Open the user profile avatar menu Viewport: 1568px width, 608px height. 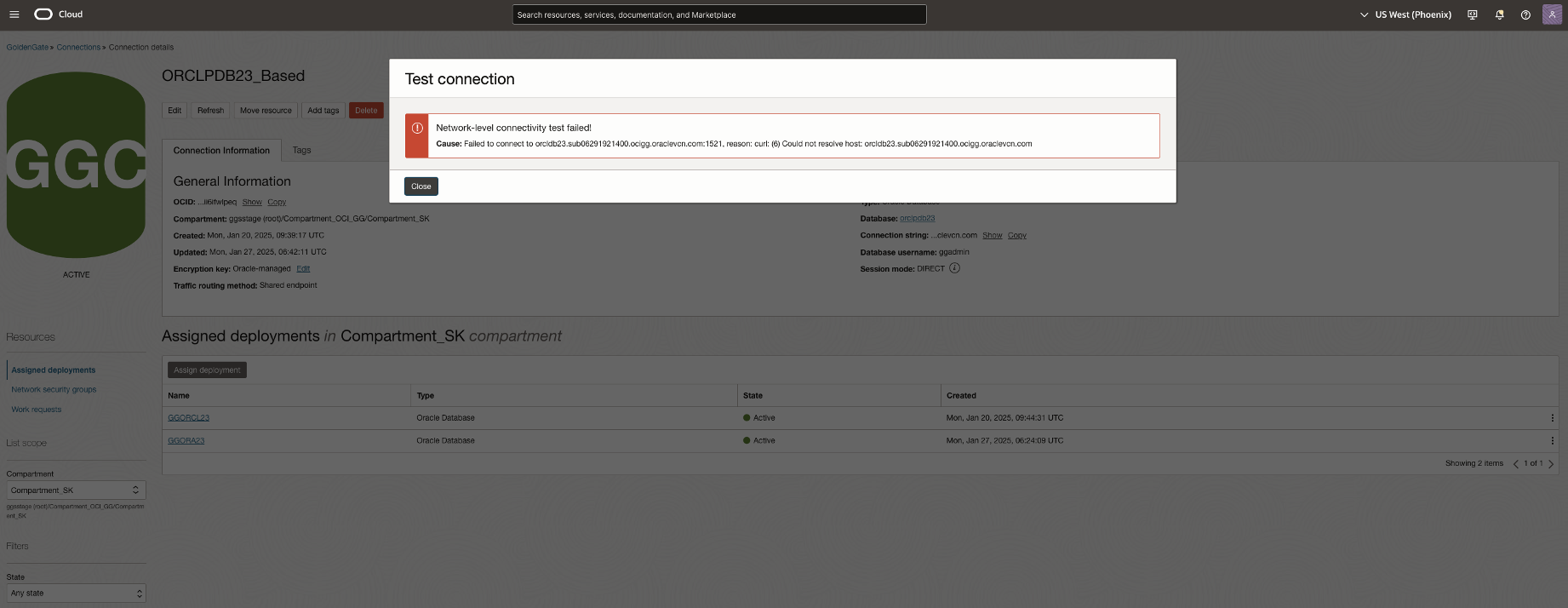click(1552, 14)
